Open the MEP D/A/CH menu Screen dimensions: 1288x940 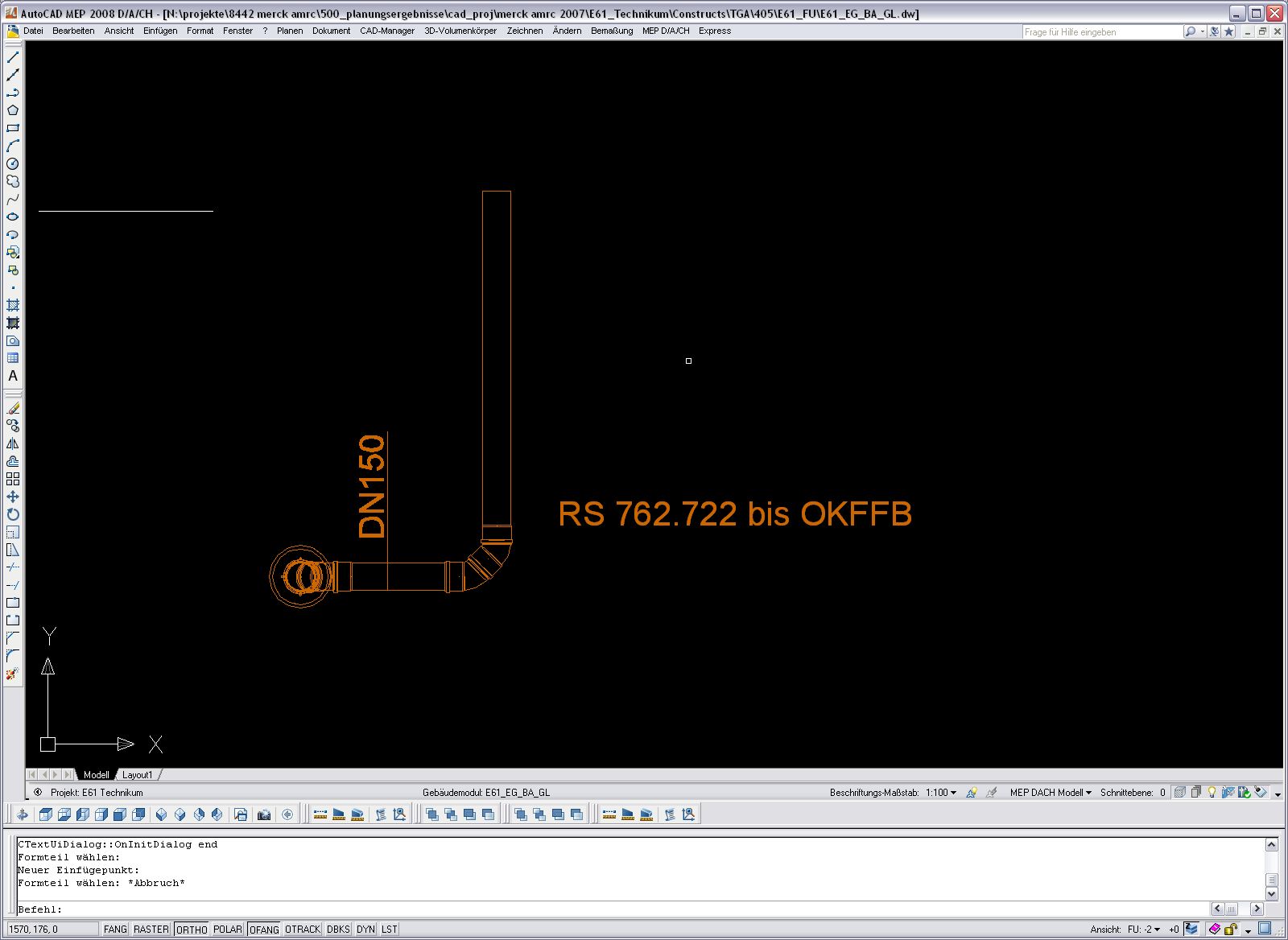click(666, 31)
